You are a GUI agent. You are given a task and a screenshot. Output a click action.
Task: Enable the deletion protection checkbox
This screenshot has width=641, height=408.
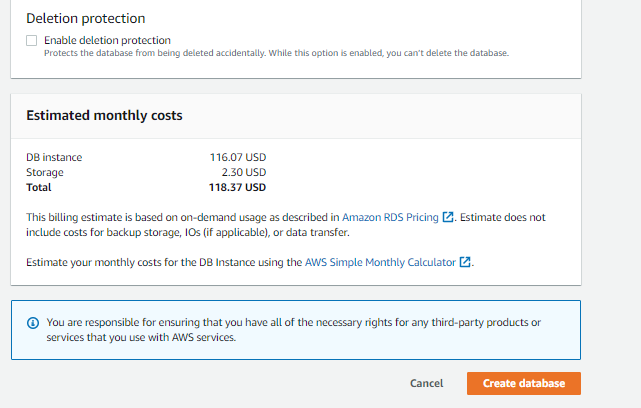32,40
